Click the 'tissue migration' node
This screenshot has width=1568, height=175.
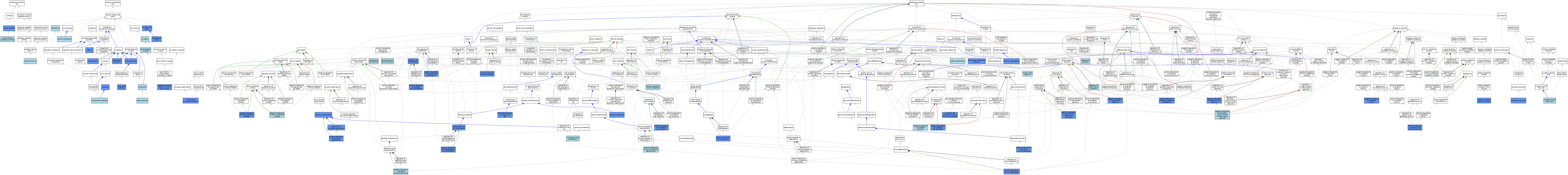[x=596, y=39]
